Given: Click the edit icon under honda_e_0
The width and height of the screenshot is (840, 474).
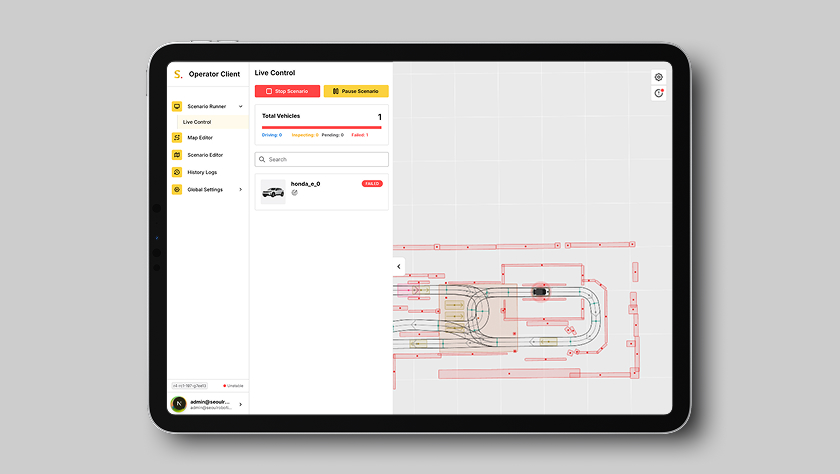Looking at the screenshot, I should point(294,193).
